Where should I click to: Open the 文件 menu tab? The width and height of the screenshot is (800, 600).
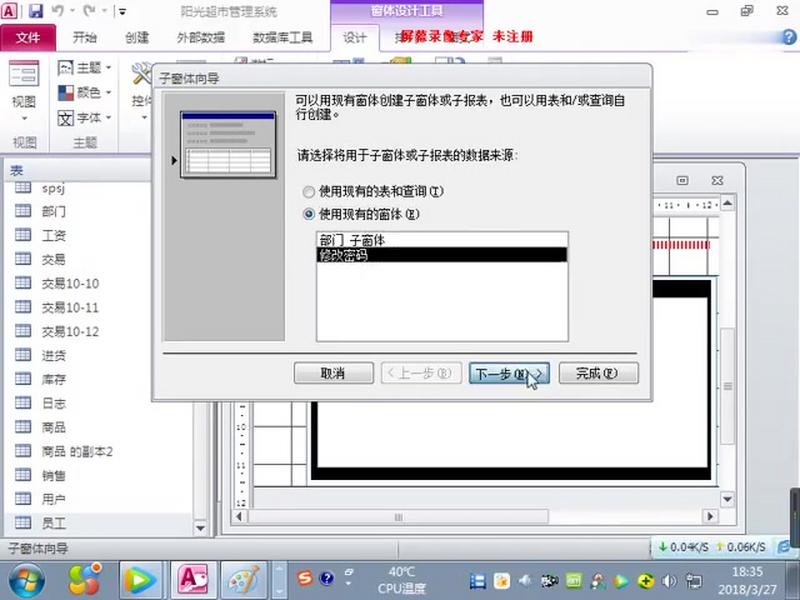coord(30,37)
